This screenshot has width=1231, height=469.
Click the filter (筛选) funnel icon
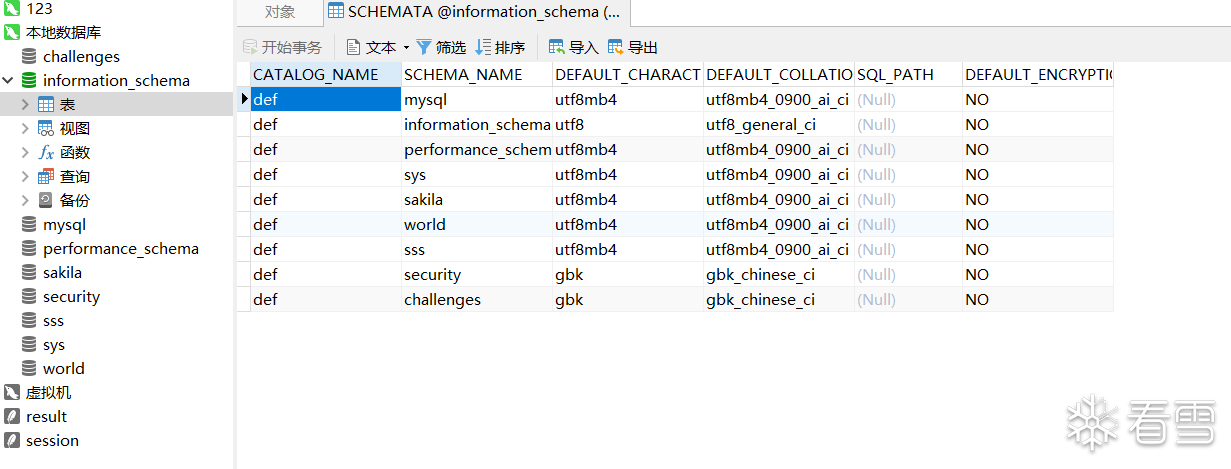pos(424,47)
